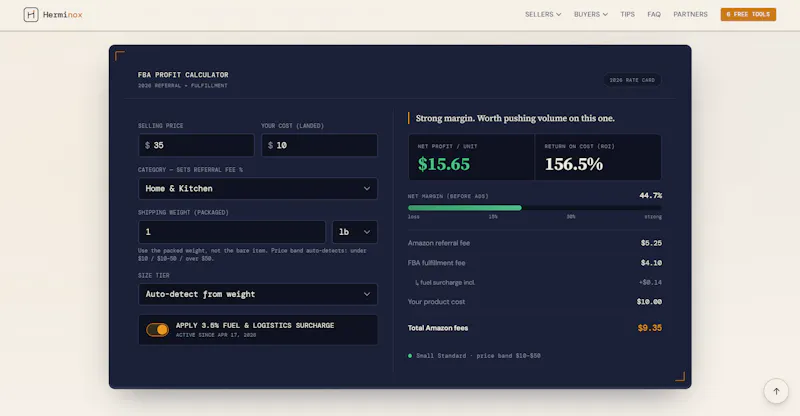Screen dimensions: 800x416
Task: Go to the Tips page
Action: click(x=628, y=14)
